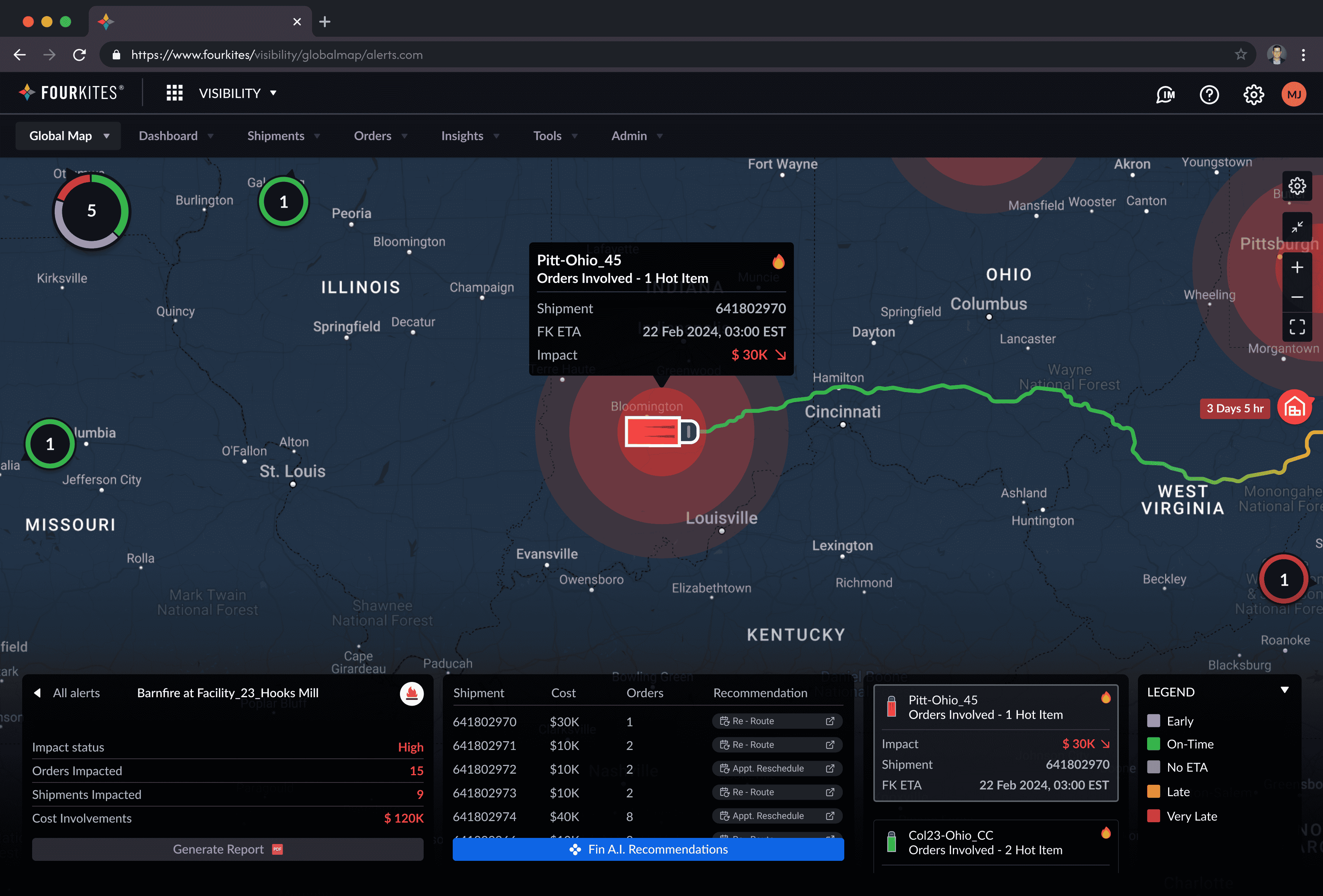Click the barnfire alert icon in alert panel
This screenshot has height=896, width=1323.
click(411, 693)
